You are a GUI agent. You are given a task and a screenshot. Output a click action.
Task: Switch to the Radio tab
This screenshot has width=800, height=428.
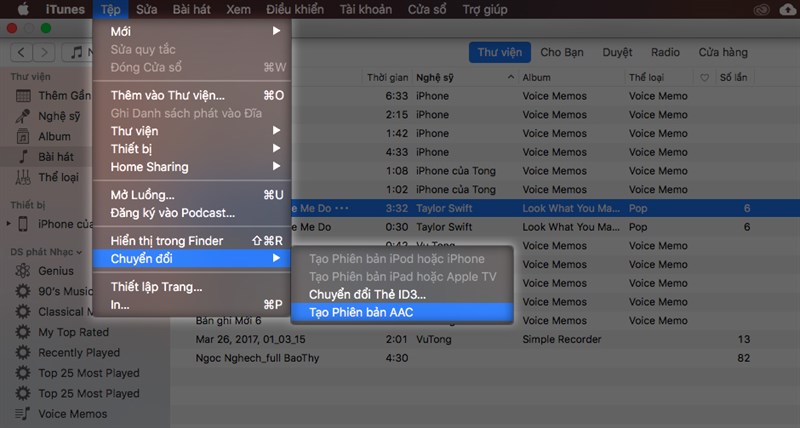pyautogui.click(x=665, y=53)
